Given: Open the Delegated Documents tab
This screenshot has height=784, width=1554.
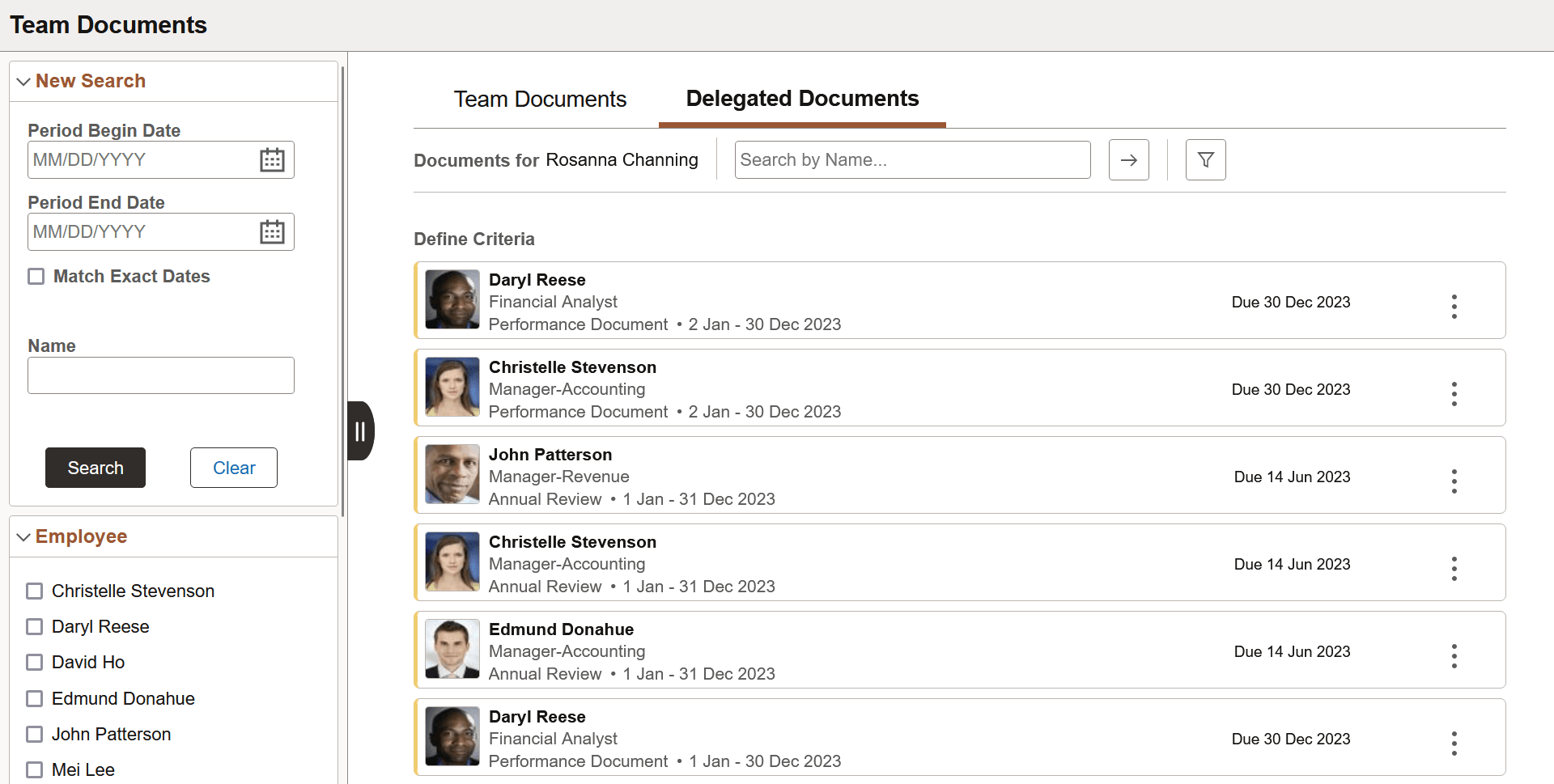Looking at the screenshot, I should [801, 99].
